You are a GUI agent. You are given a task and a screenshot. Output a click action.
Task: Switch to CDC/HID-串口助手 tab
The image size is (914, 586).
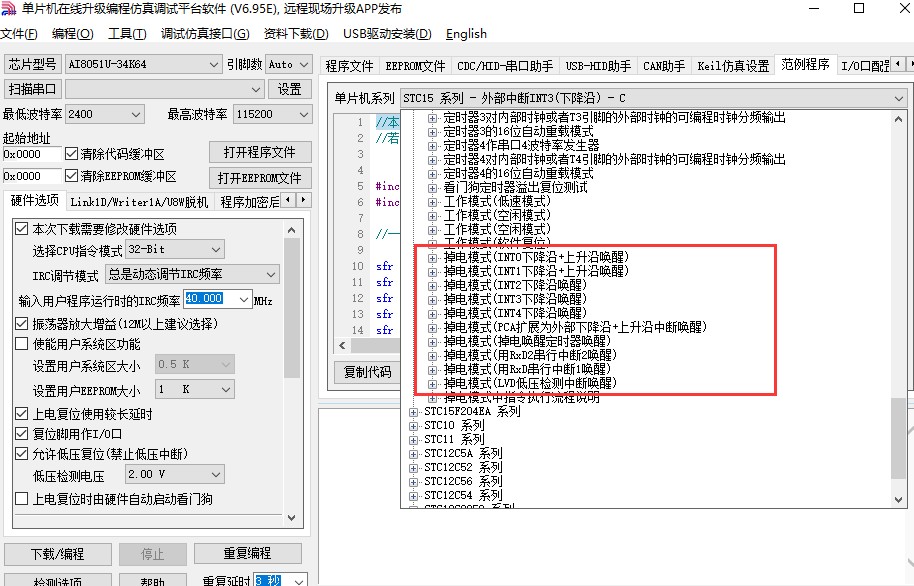point(505,66)
